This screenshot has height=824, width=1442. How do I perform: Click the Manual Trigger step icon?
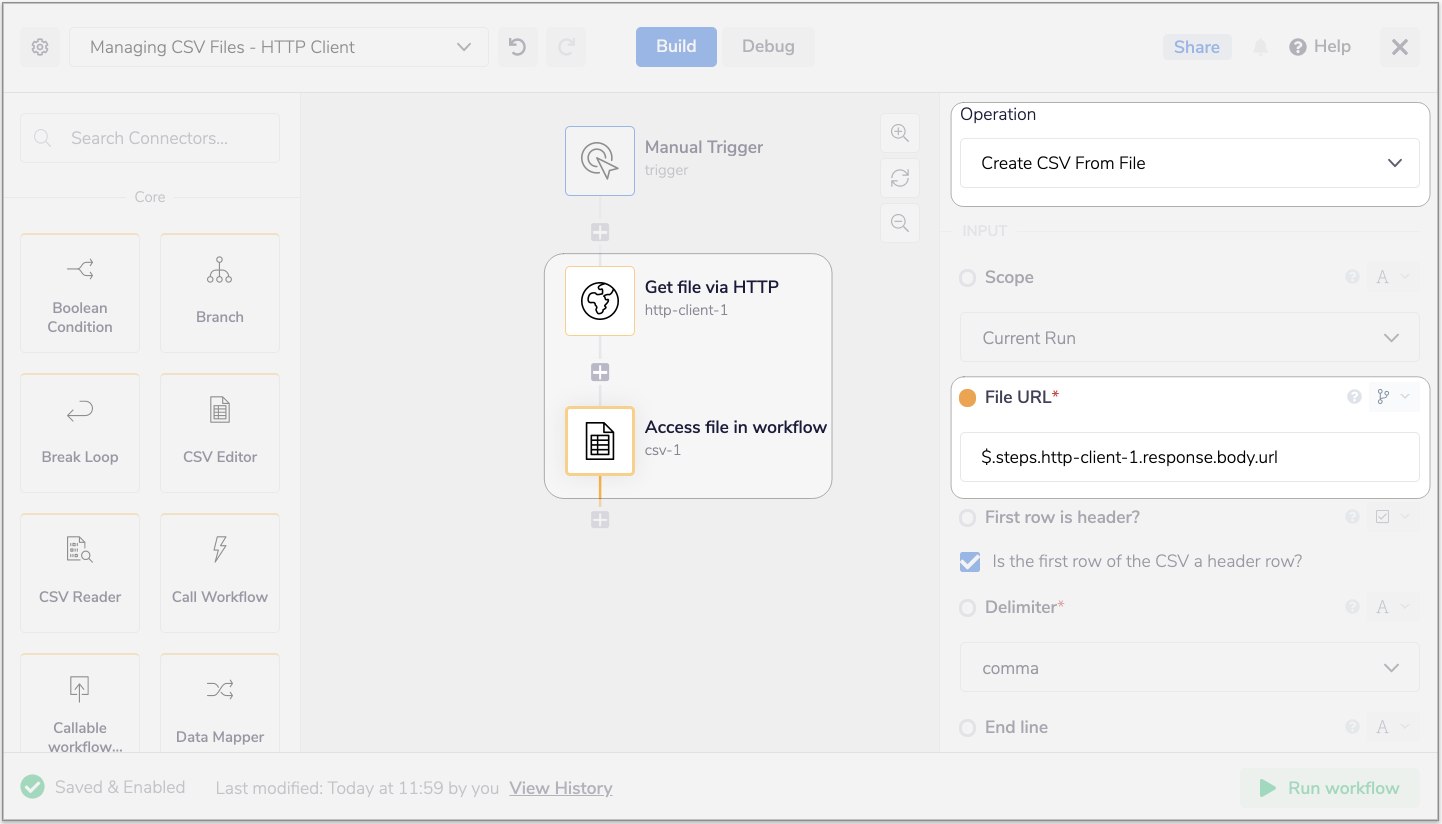point(600,161)
